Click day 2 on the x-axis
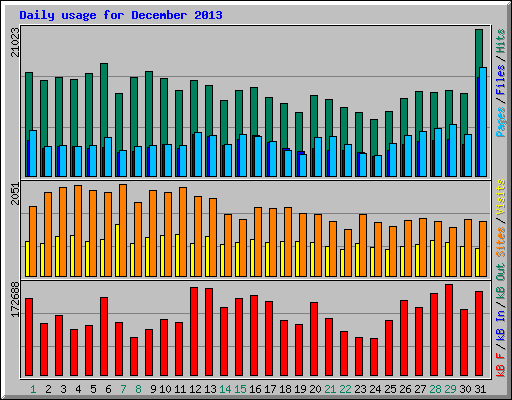This screenshot has width=512, height=400. pyautogui.click(x=48, y=389)
